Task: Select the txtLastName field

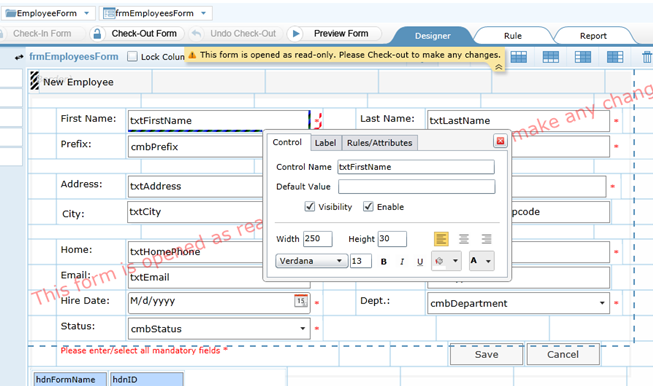Action: pyautogui.click(x=518, y=121)
